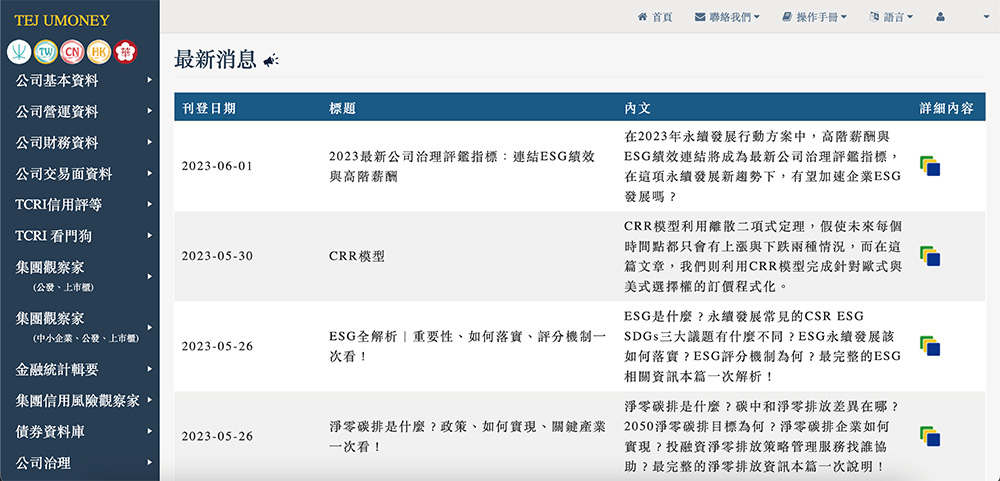The height and width of the screenshot is (481, 1000).
Task: Go to 首頁 home page
Action: [655, 17]
